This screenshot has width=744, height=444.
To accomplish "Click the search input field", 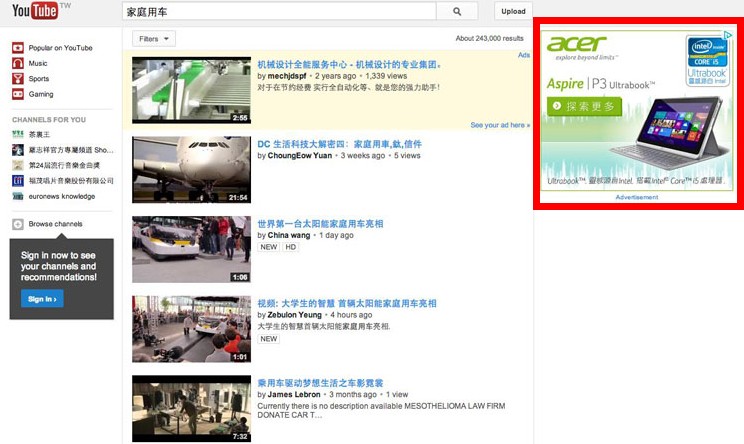I will [279, 11].
